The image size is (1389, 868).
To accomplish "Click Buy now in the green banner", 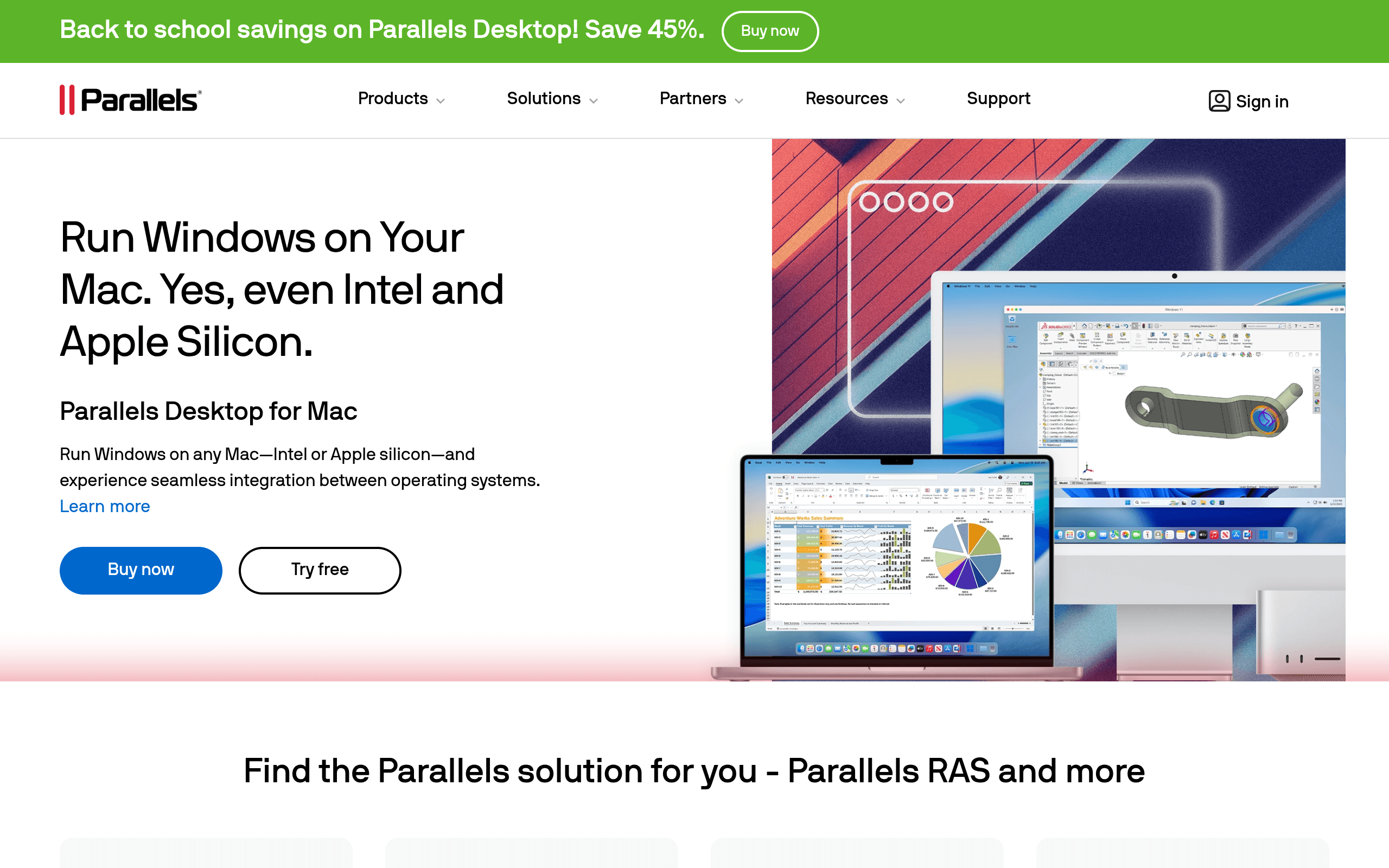I will [x=770, y=31].
